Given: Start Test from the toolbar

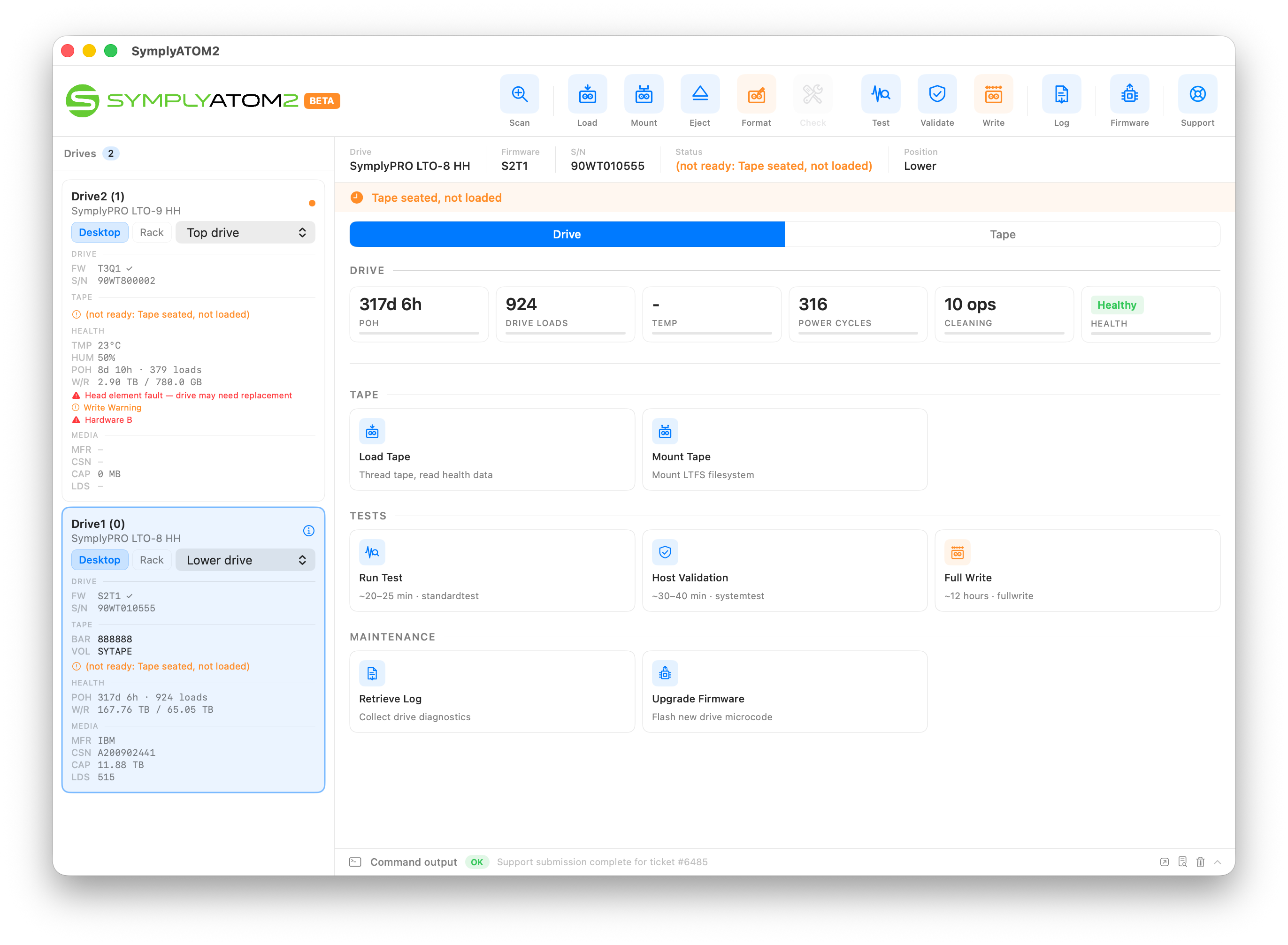Looking at the screenshot, I should coord(881,94).
